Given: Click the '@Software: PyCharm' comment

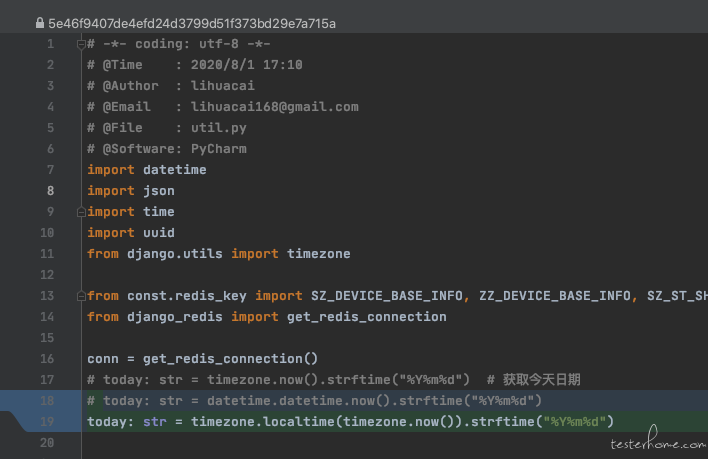Looking at the screenshot, I should click(x=167, y=149).
